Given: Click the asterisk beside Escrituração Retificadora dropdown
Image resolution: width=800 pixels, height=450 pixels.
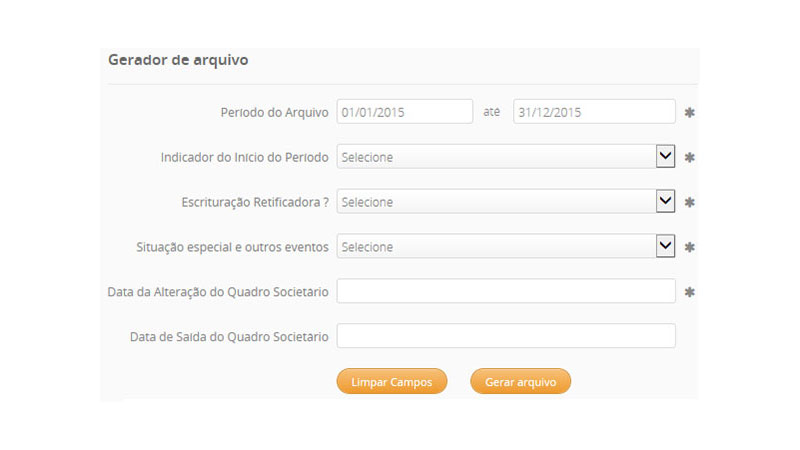Looking at the screenshot, I should (689, 203).
